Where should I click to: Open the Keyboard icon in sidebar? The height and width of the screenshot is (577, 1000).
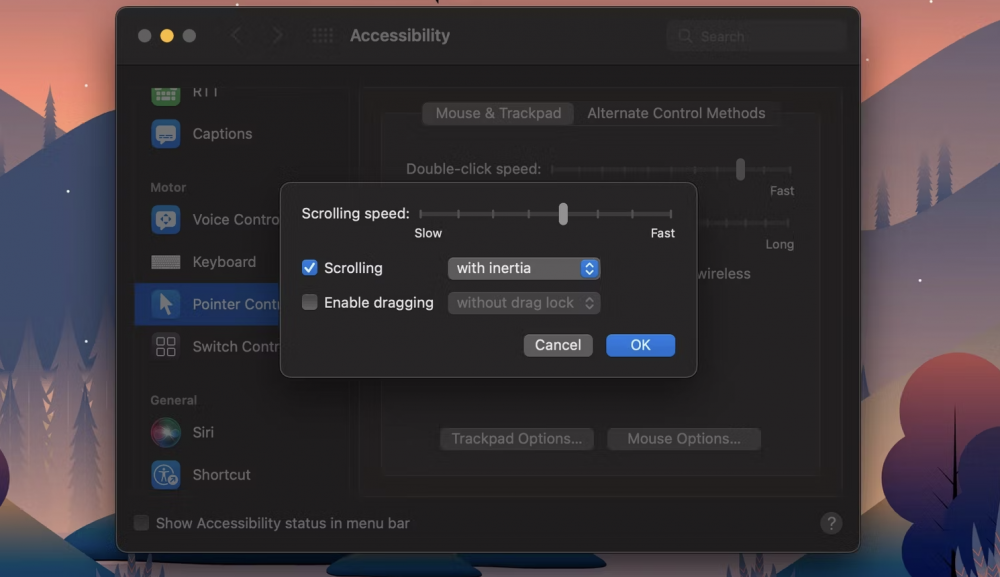tap(166, 262)
